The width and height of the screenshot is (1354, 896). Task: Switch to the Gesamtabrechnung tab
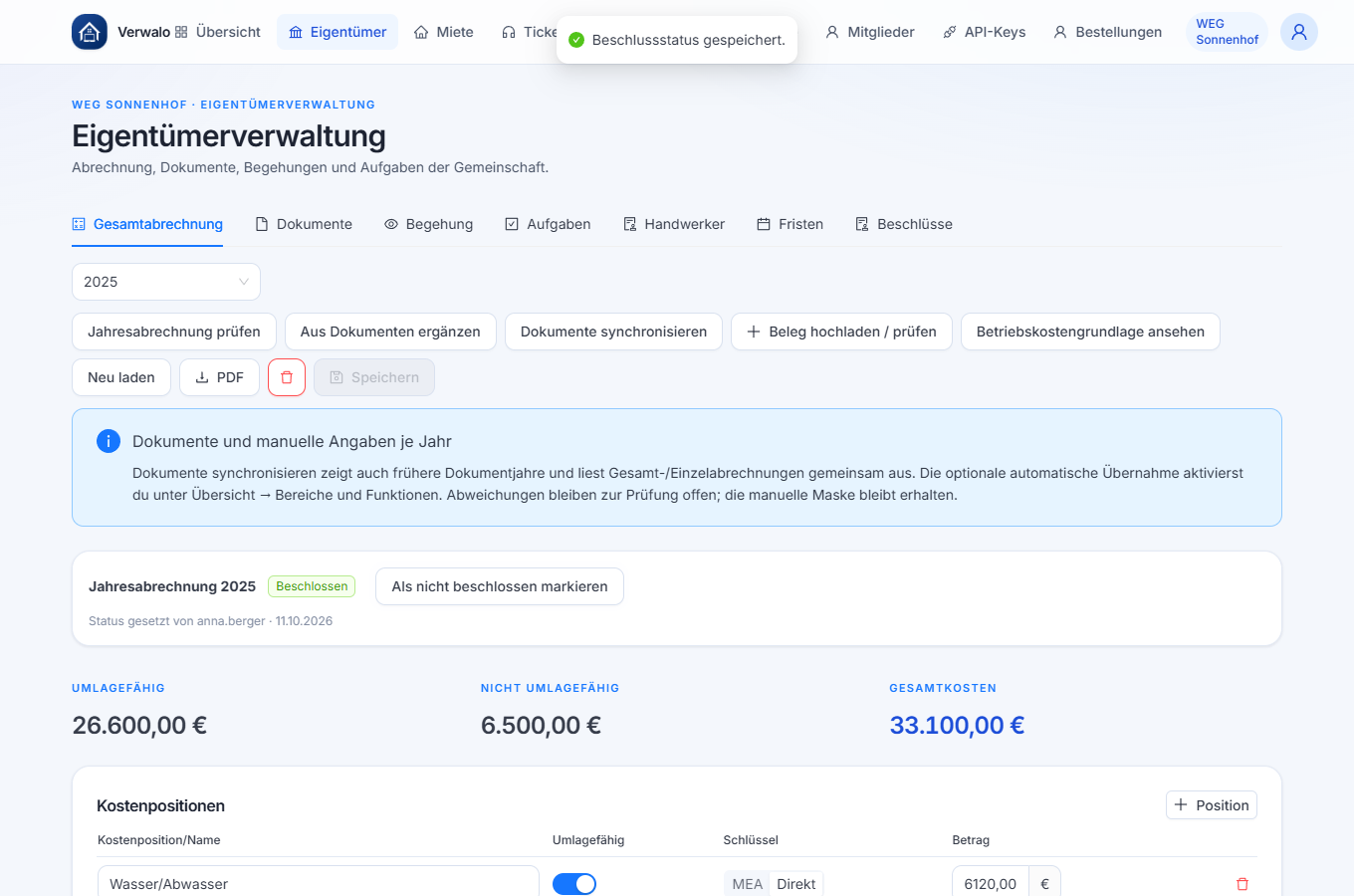[x=147, y=224]
